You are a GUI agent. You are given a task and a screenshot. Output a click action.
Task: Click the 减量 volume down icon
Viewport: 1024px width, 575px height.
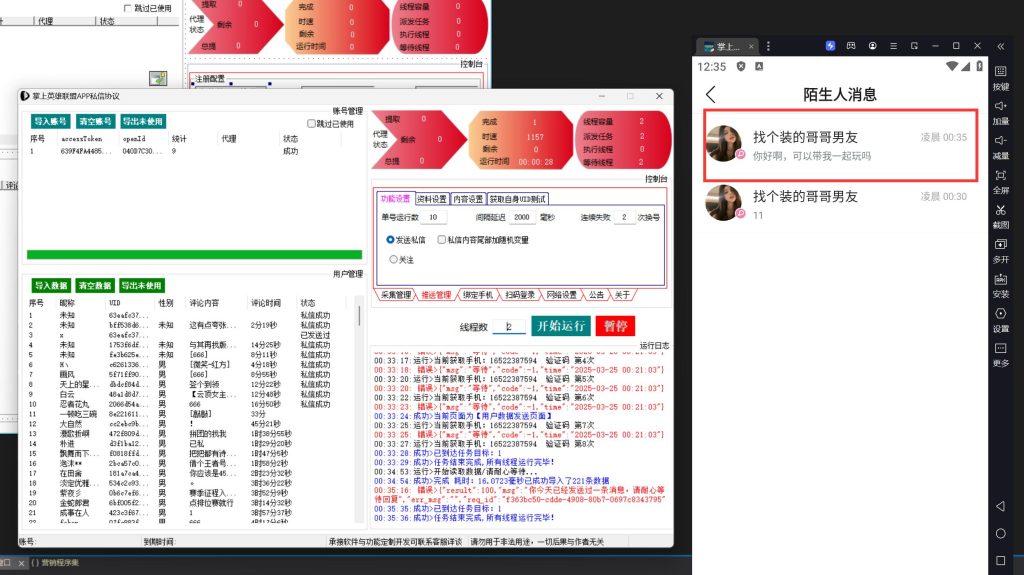pos(1001,142)
